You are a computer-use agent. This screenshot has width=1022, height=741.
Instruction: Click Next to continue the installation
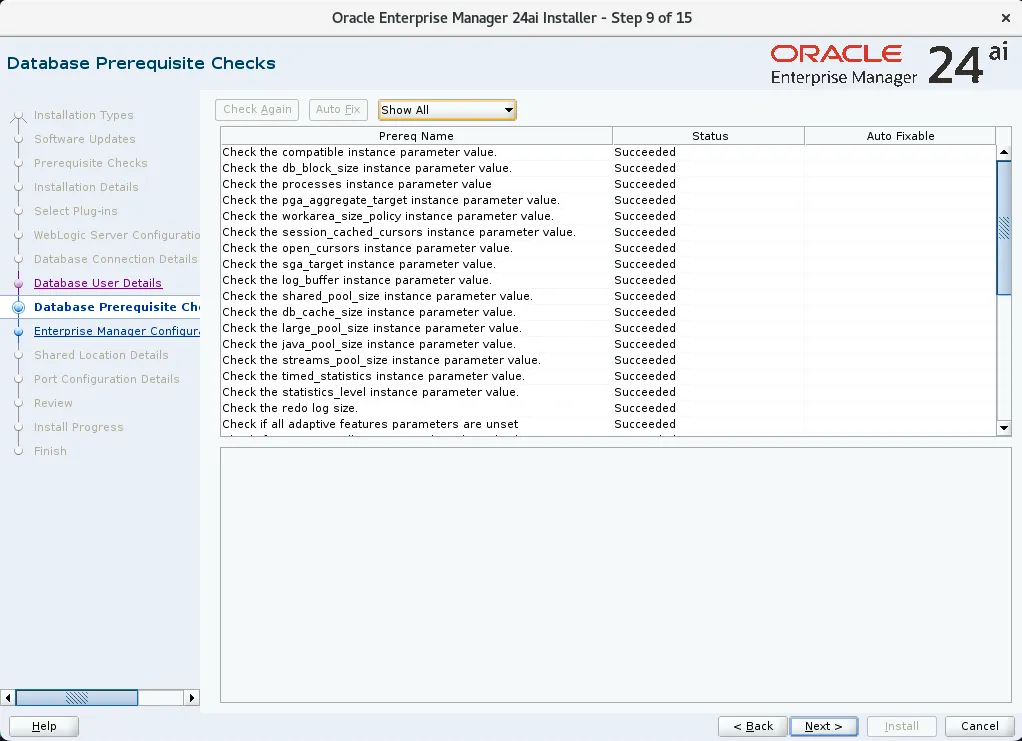pos(823,726)
